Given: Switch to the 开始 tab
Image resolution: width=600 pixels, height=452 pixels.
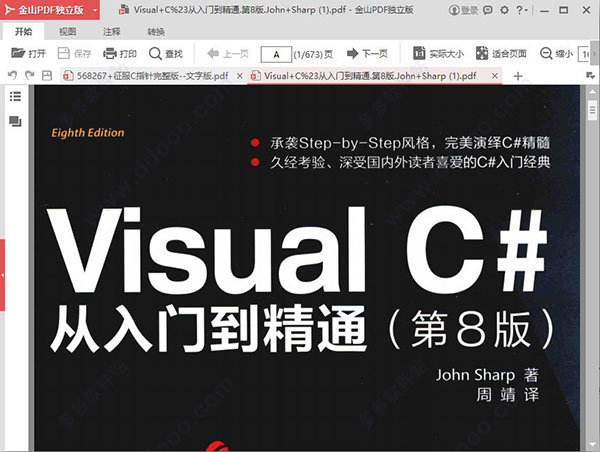Looking at the screenshot, I should [x=23, y=32].
